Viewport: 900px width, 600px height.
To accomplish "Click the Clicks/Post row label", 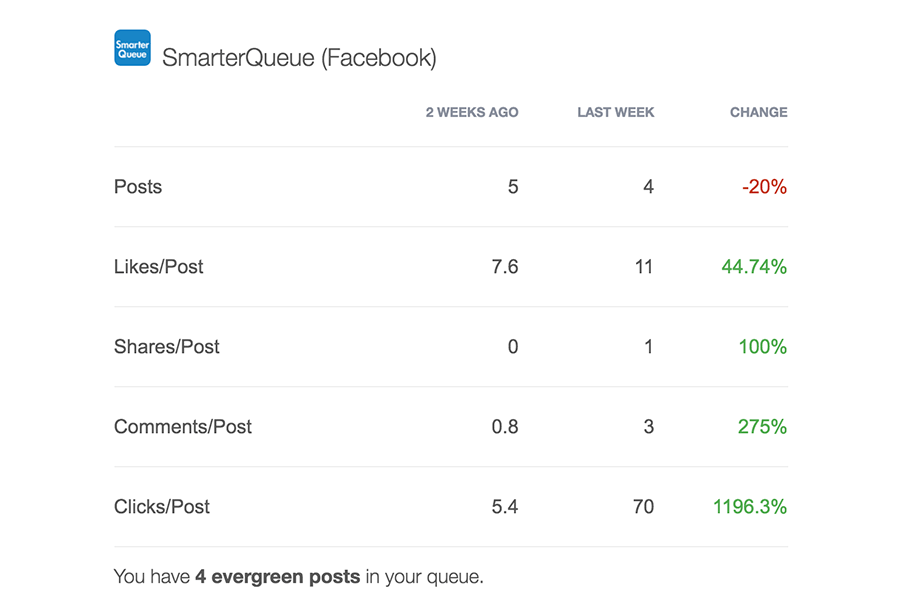I will click(x=162, y=506).
